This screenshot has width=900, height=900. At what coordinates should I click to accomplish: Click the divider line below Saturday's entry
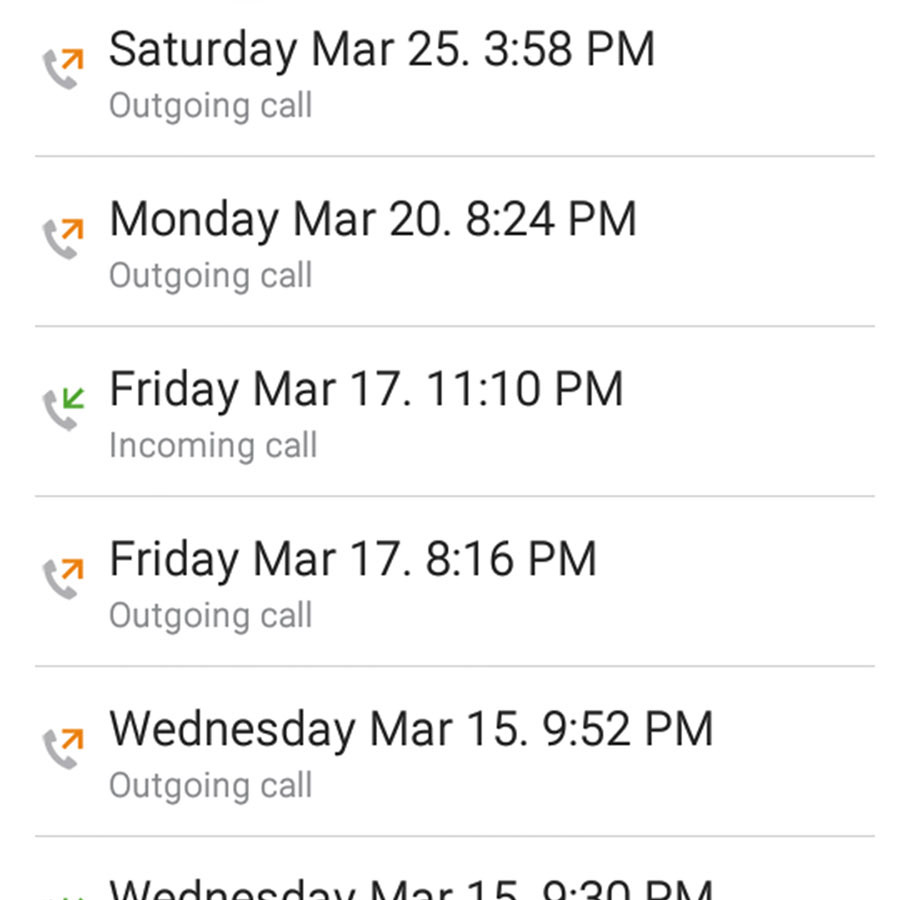click(x=455, y=156)
